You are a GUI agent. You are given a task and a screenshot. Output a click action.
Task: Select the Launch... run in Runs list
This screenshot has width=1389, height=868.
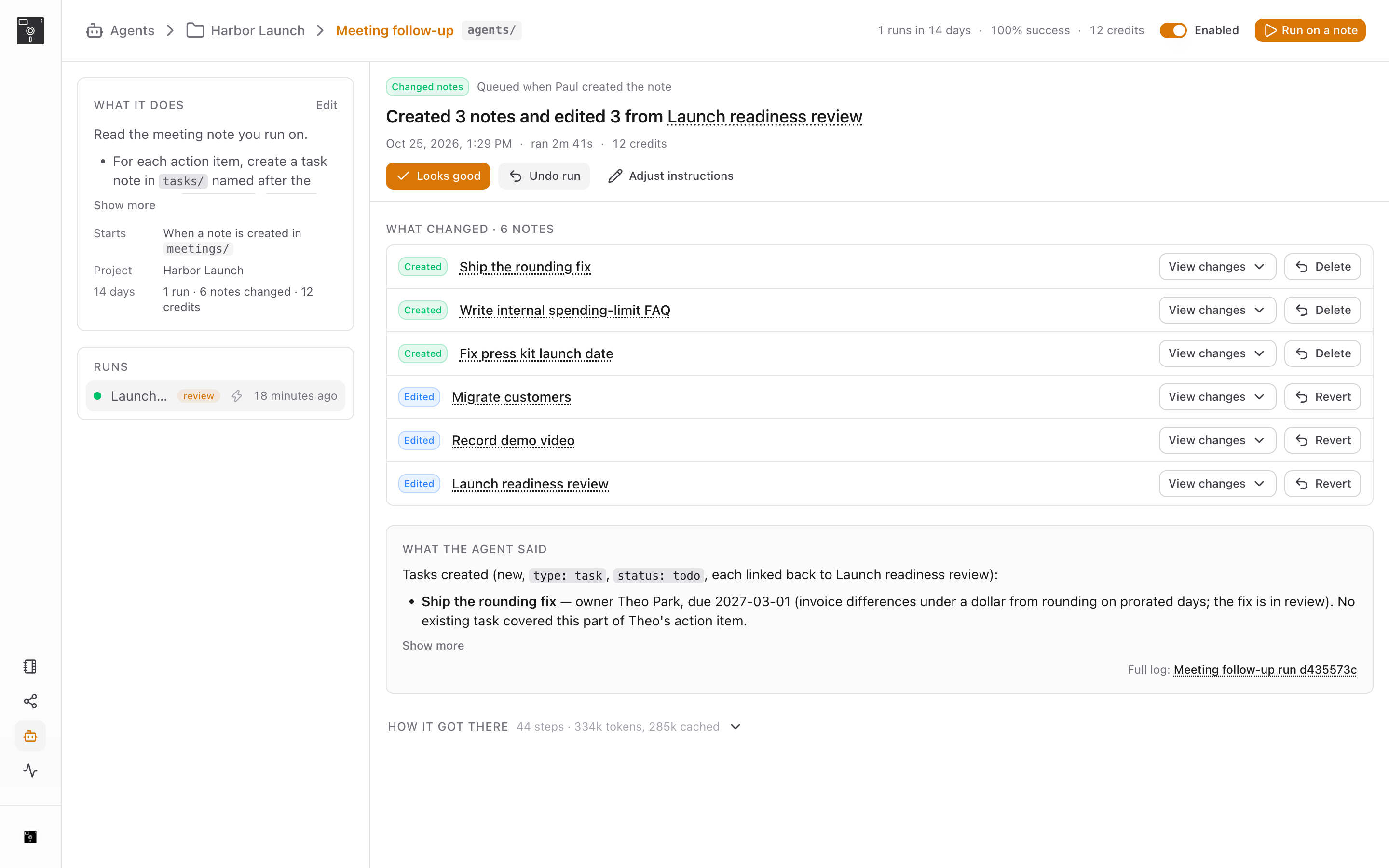pyautogui.click(x=215, y=395)
